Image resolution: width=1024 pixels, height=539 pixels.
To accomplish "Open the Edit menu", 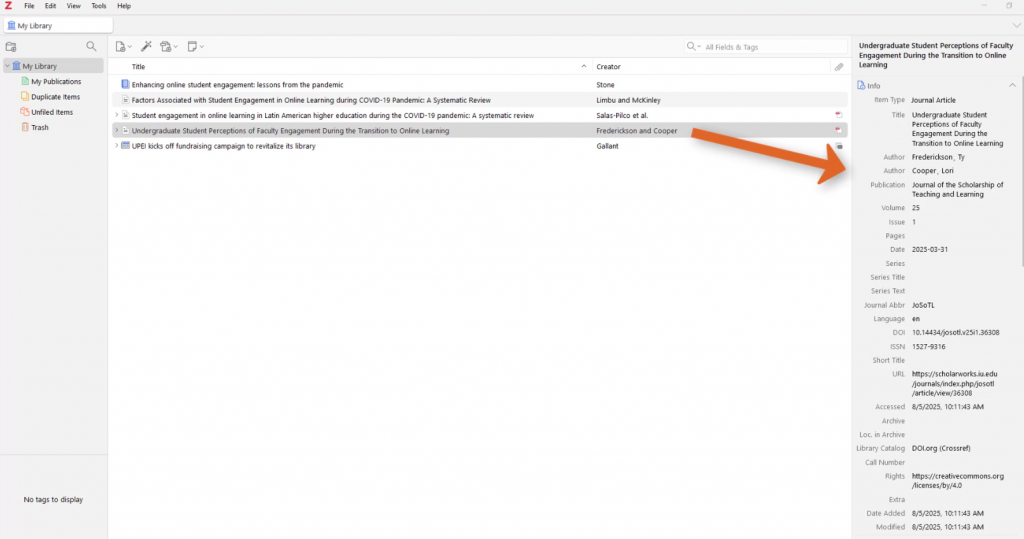I will pyautogui.click(x=50, y=6).
